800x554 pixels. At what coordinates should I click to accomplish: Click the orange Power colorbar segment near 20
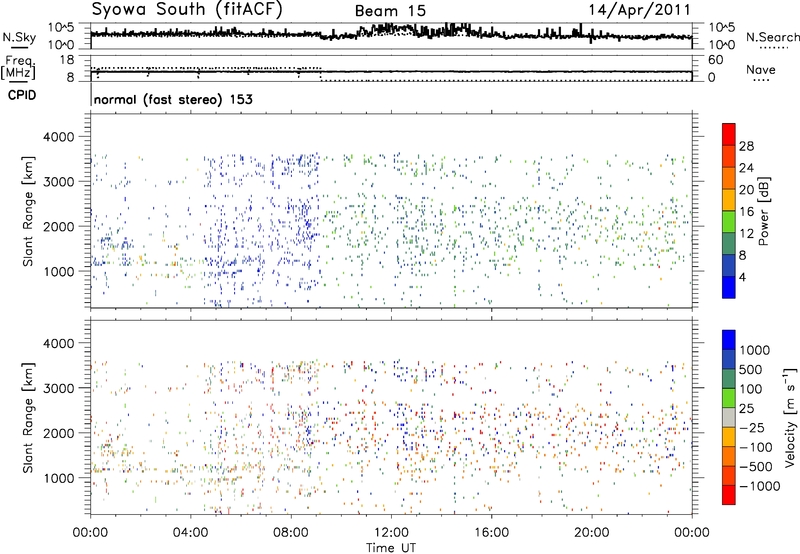(x=729, y=179)
